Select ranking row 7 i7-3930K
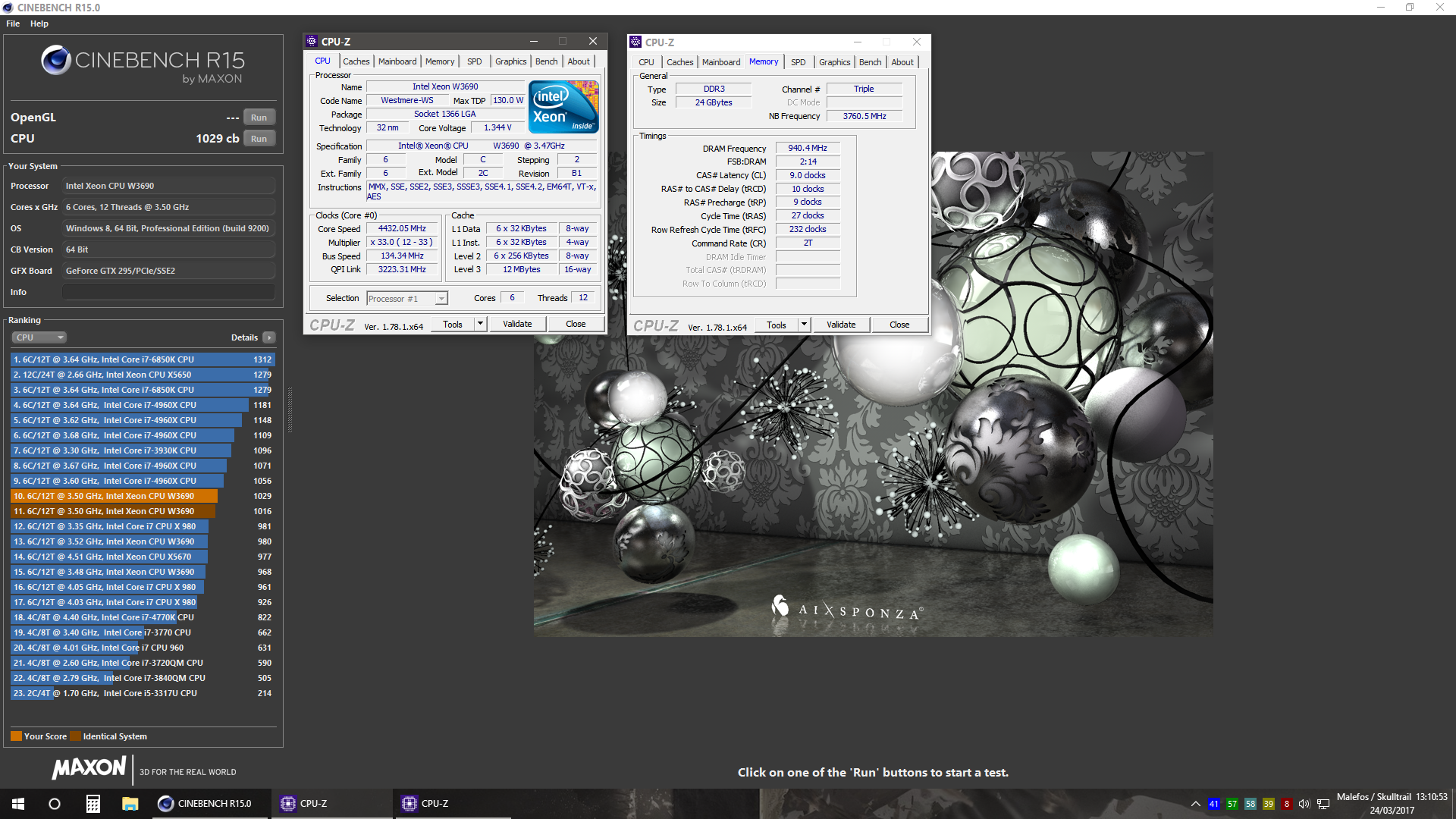Viewport: 1456px width, 819px height. click(143, 450)
